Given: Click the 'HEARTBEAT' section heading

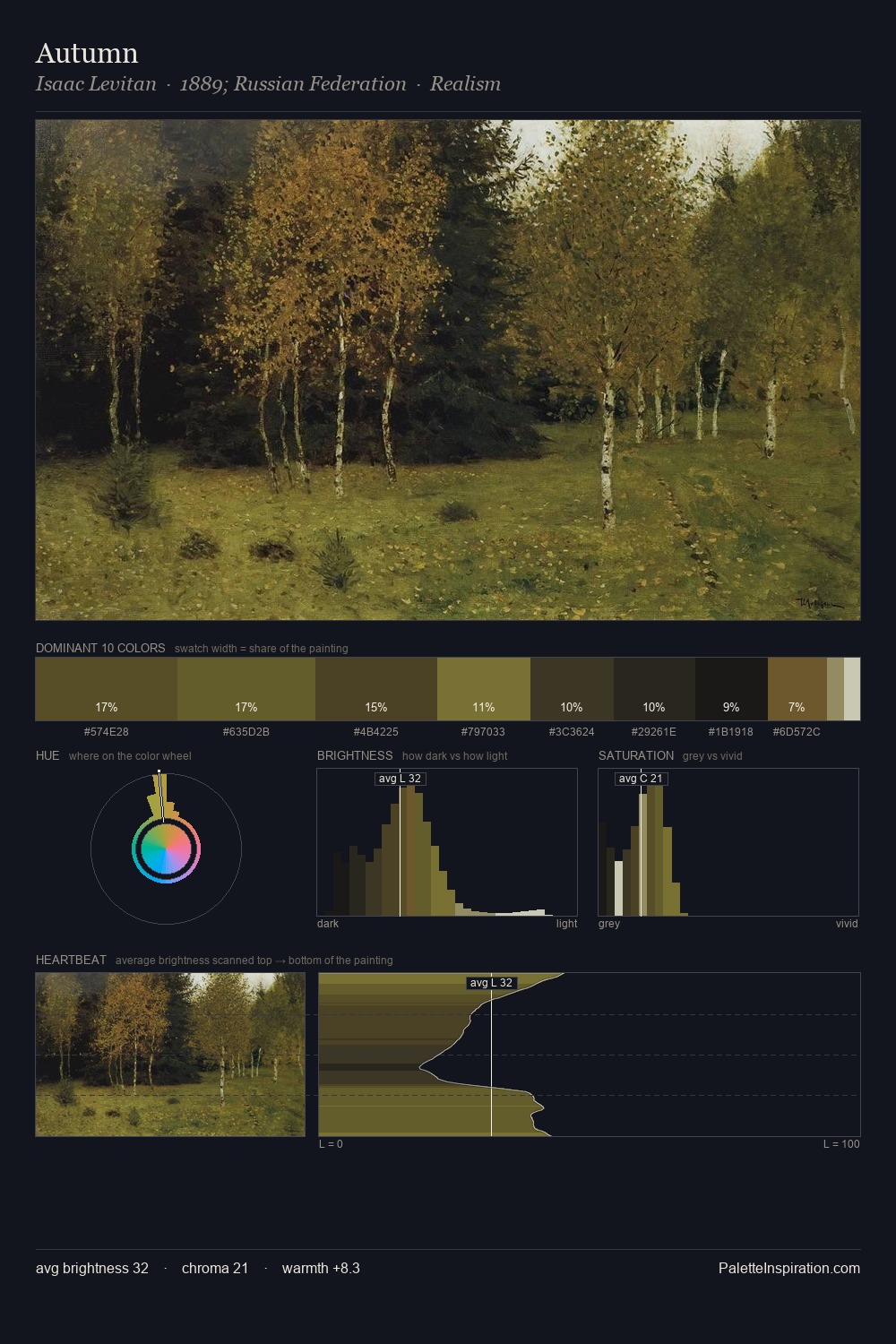Looking at the screenshot, I should [71, 960].
